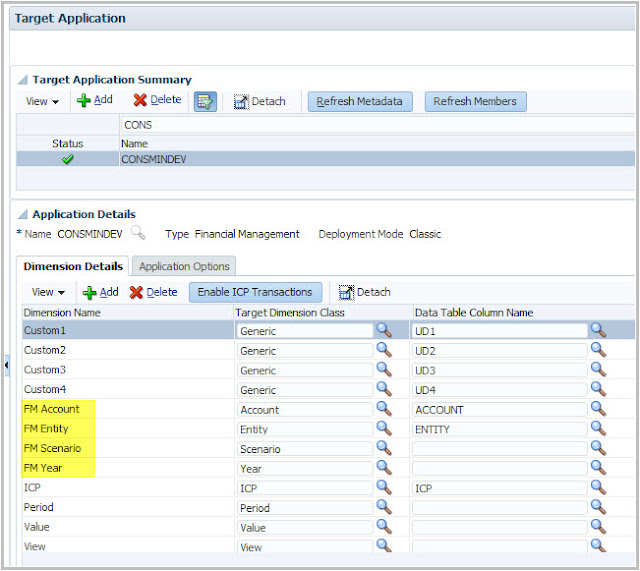Click the green Add plus in Target Application Summary
Viewport: 640px width, 571px height.
click(x=84, y=100)
